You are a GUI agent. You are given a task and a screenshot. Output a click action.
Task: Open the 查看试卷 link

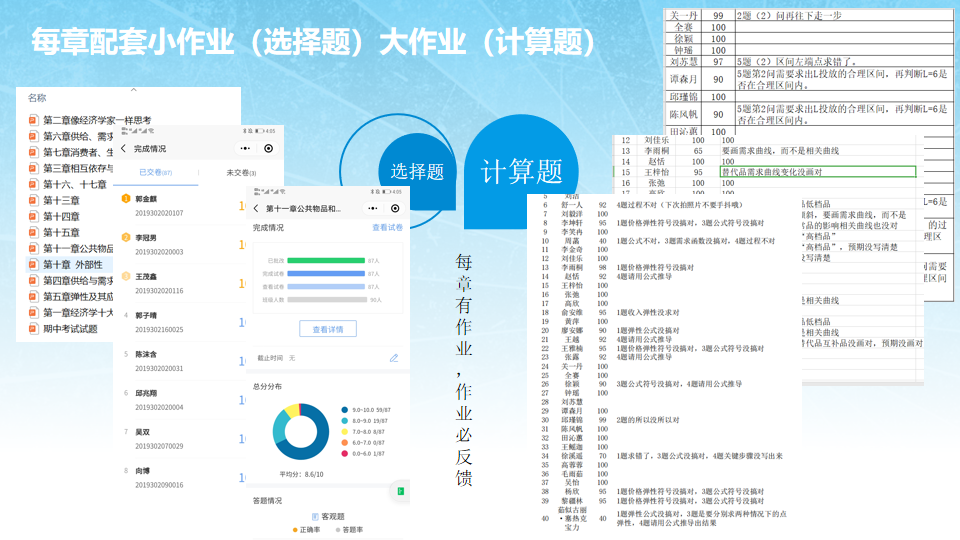[x=387, y=228]
